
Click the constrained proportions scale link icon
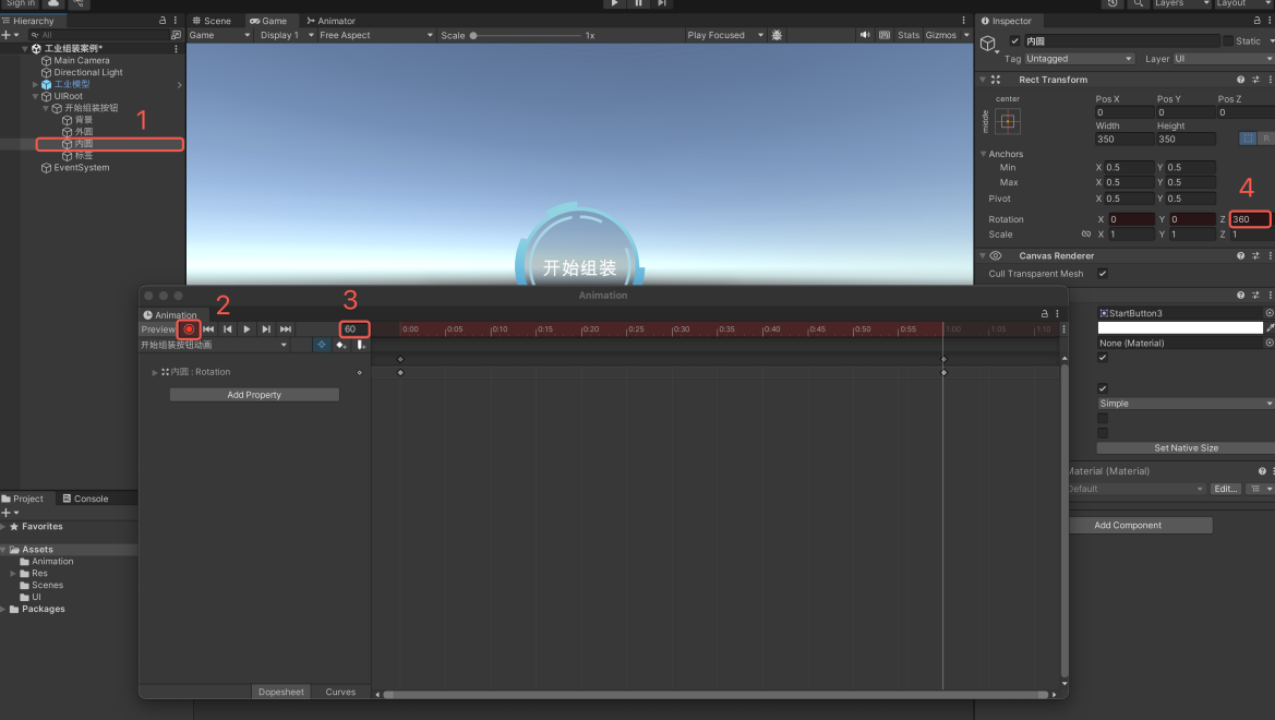point(1086,234)
